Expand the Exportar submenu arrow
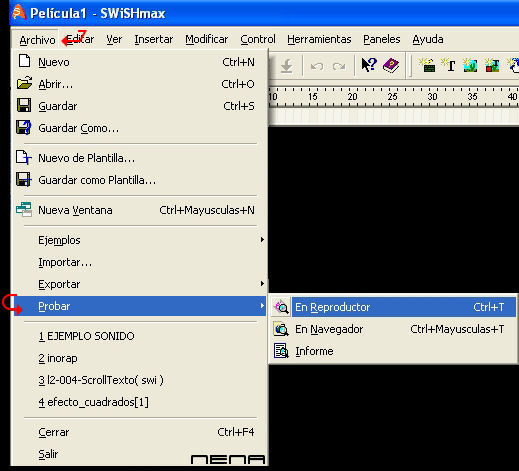Screen dimensions: 519x471 pyautogui.click(x=262, y=284)
